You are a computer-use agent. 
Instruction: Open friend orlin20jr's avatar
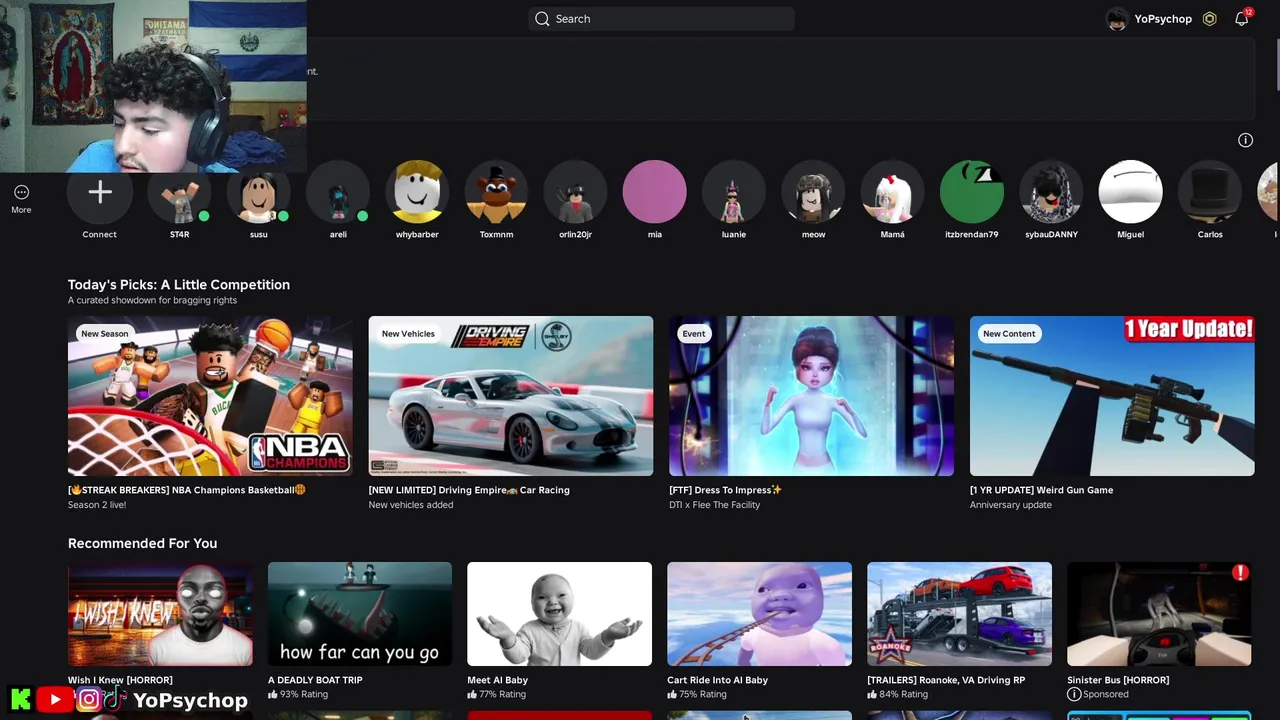pos(575,192)
